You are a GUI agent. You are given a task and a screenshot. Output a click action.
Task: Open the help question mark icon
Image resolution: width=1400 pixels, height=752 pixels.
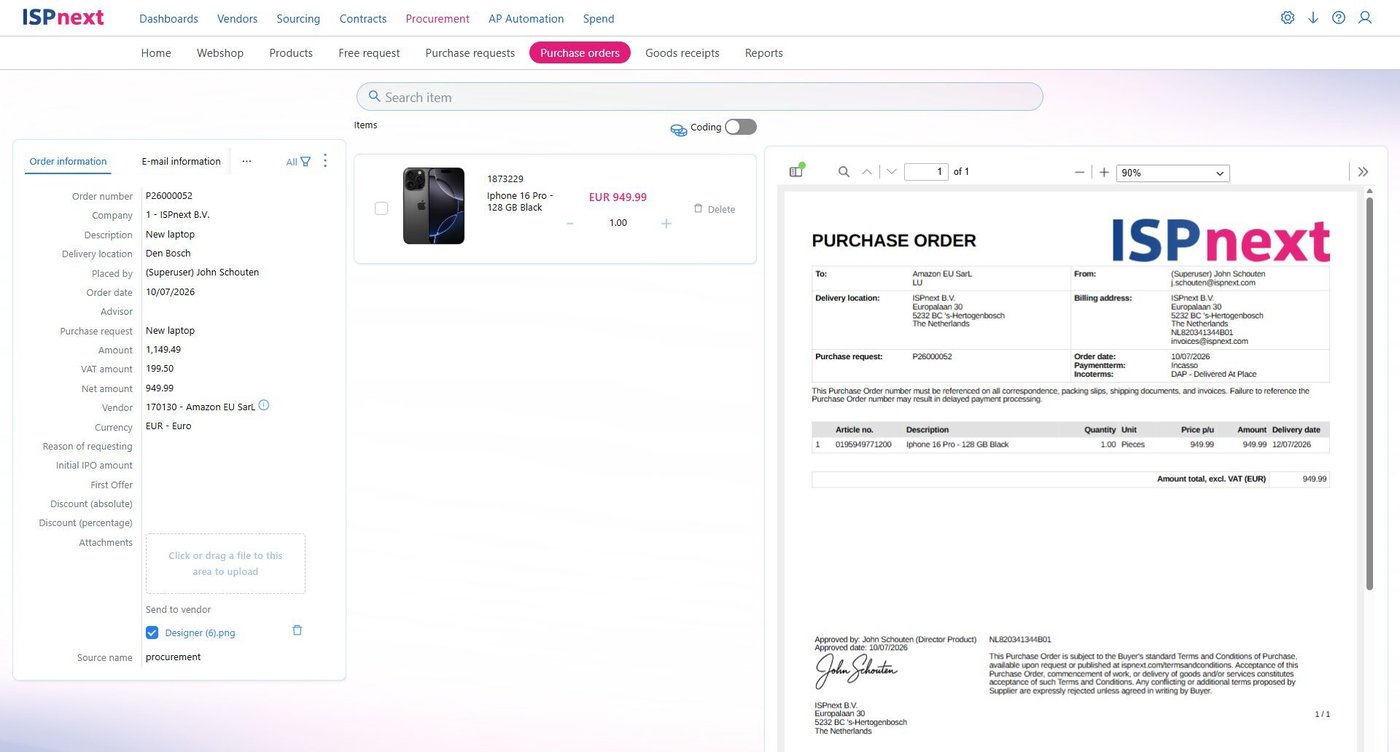tap(1339, 18)
